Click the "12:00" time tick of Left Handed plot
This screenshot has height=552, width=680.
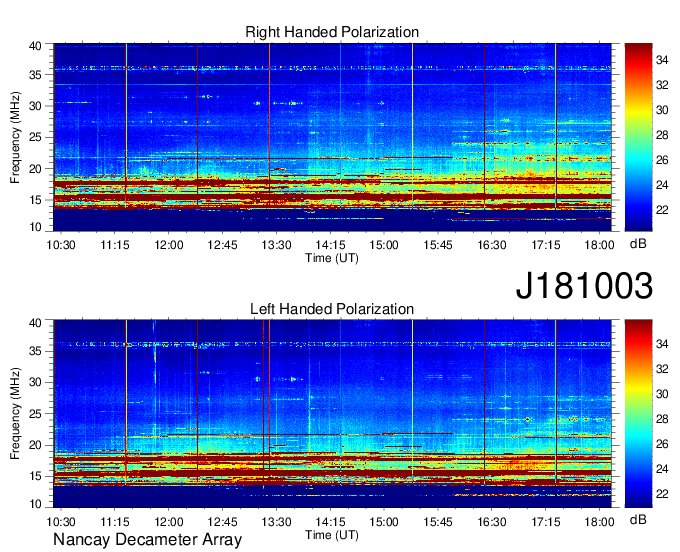(169, 522)
